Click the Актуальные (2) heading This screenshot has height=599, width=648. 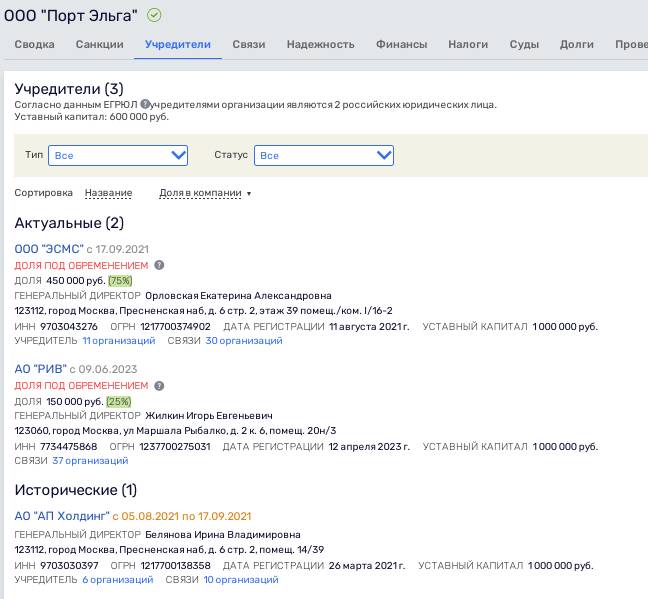(x=69, y=223)
